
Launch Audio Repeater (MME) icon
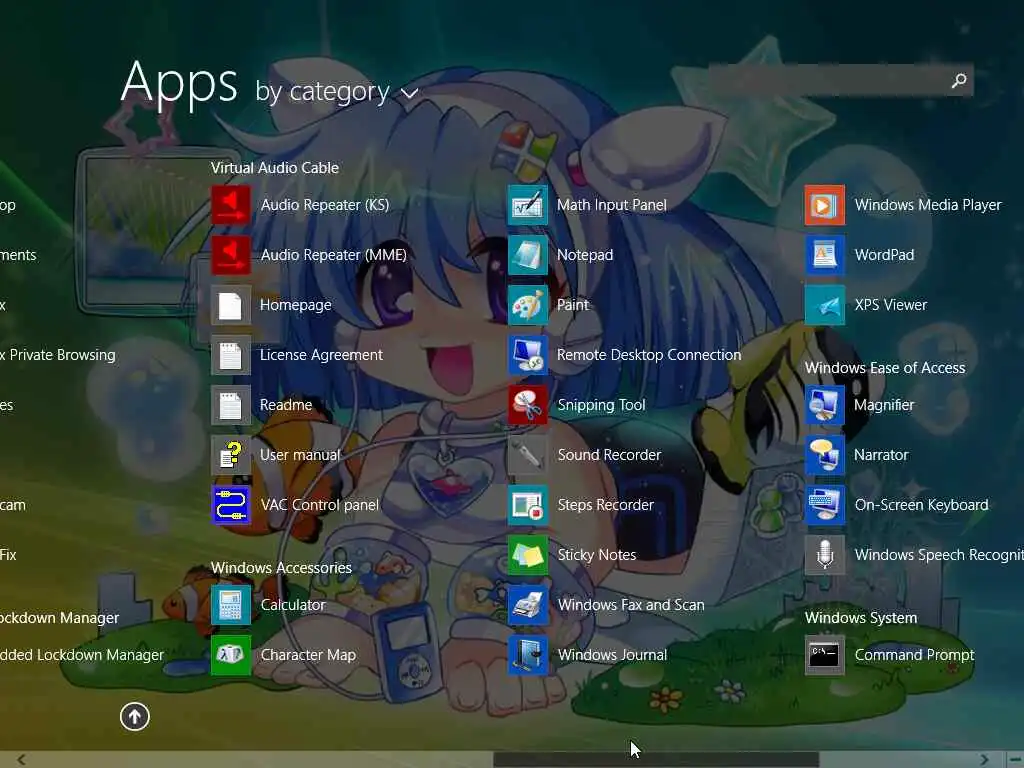[231, 255]
